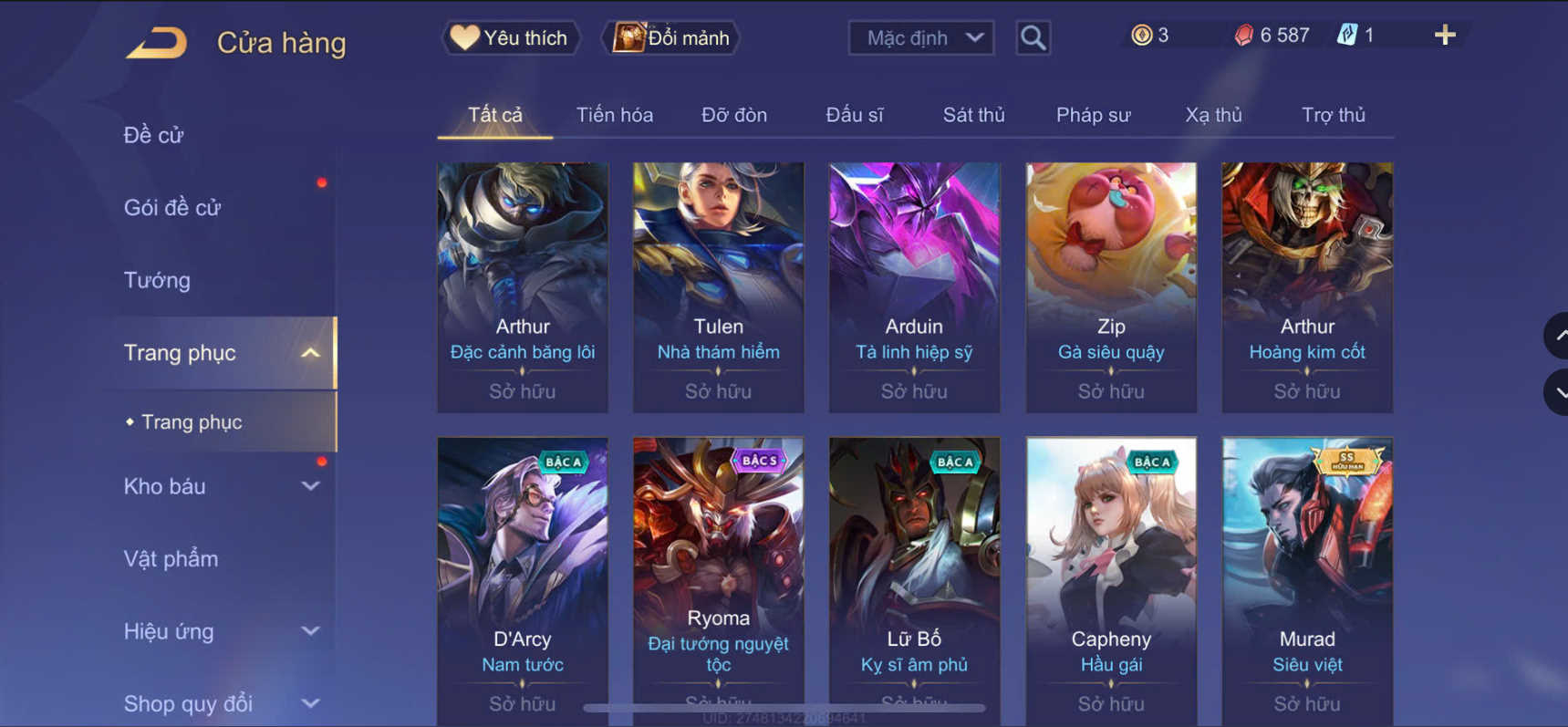This screenshot has width=1568, height=727.
Task: Expand the Kho báu section
Action: point(311,486)
